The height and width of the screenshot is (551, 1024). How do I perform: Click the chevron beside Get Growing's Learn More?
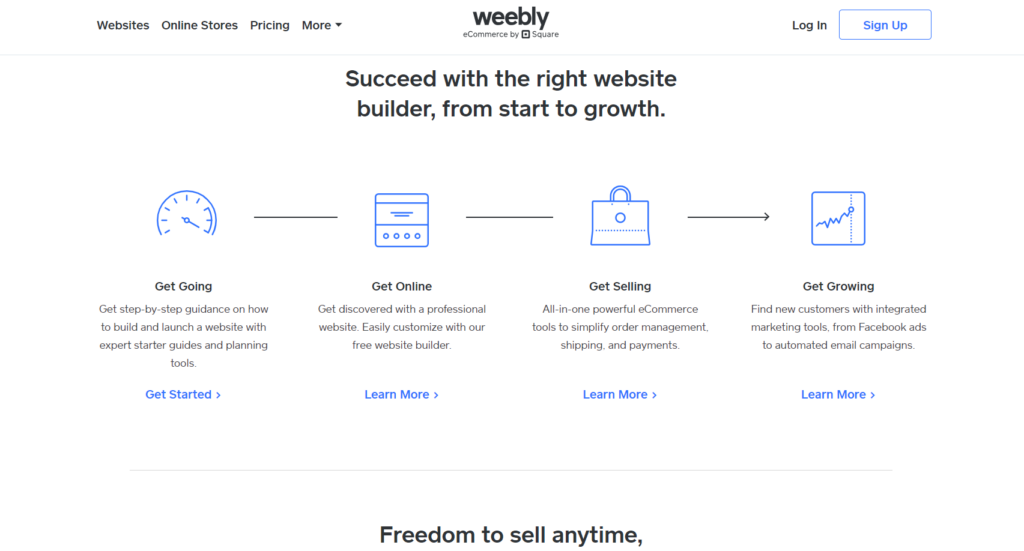[x=872, y=395]
